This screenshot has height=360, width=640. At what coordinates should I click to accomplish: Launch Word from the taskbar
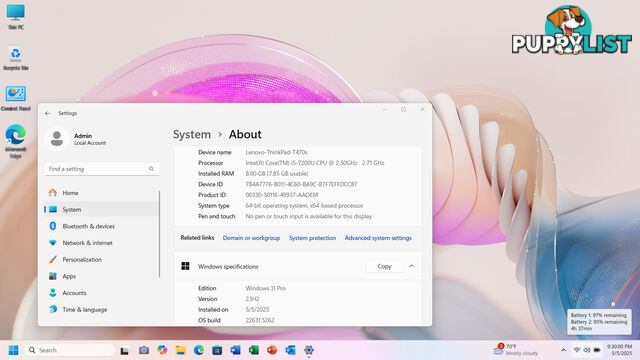[x=236, y=350]
